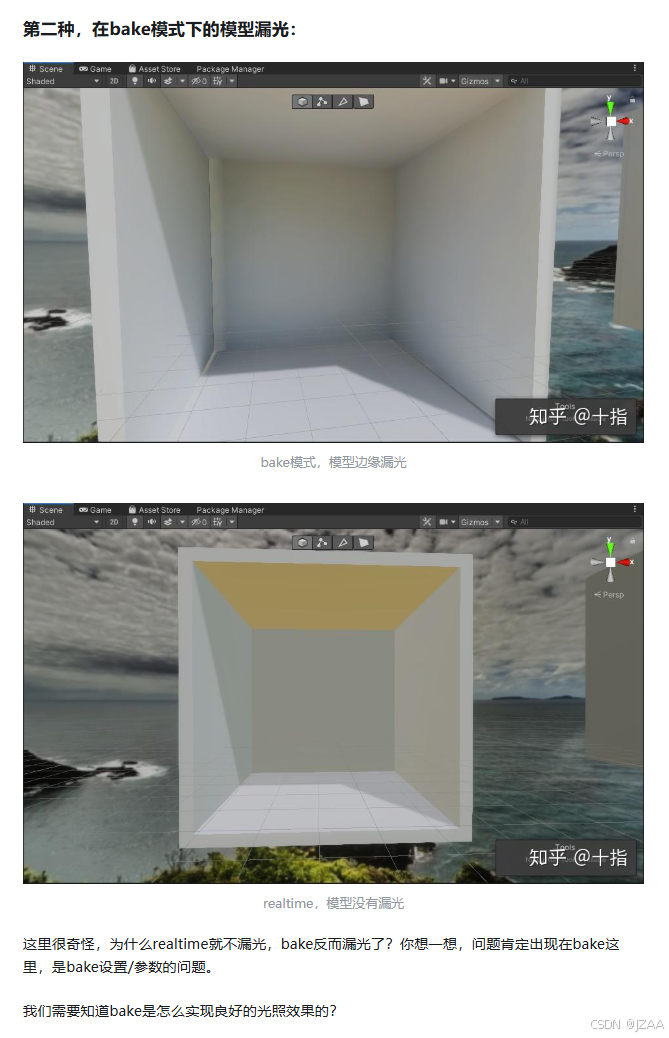
Task: Click the caption 'bake模式，模型边缘漏光'
Action: pos(334,462)
